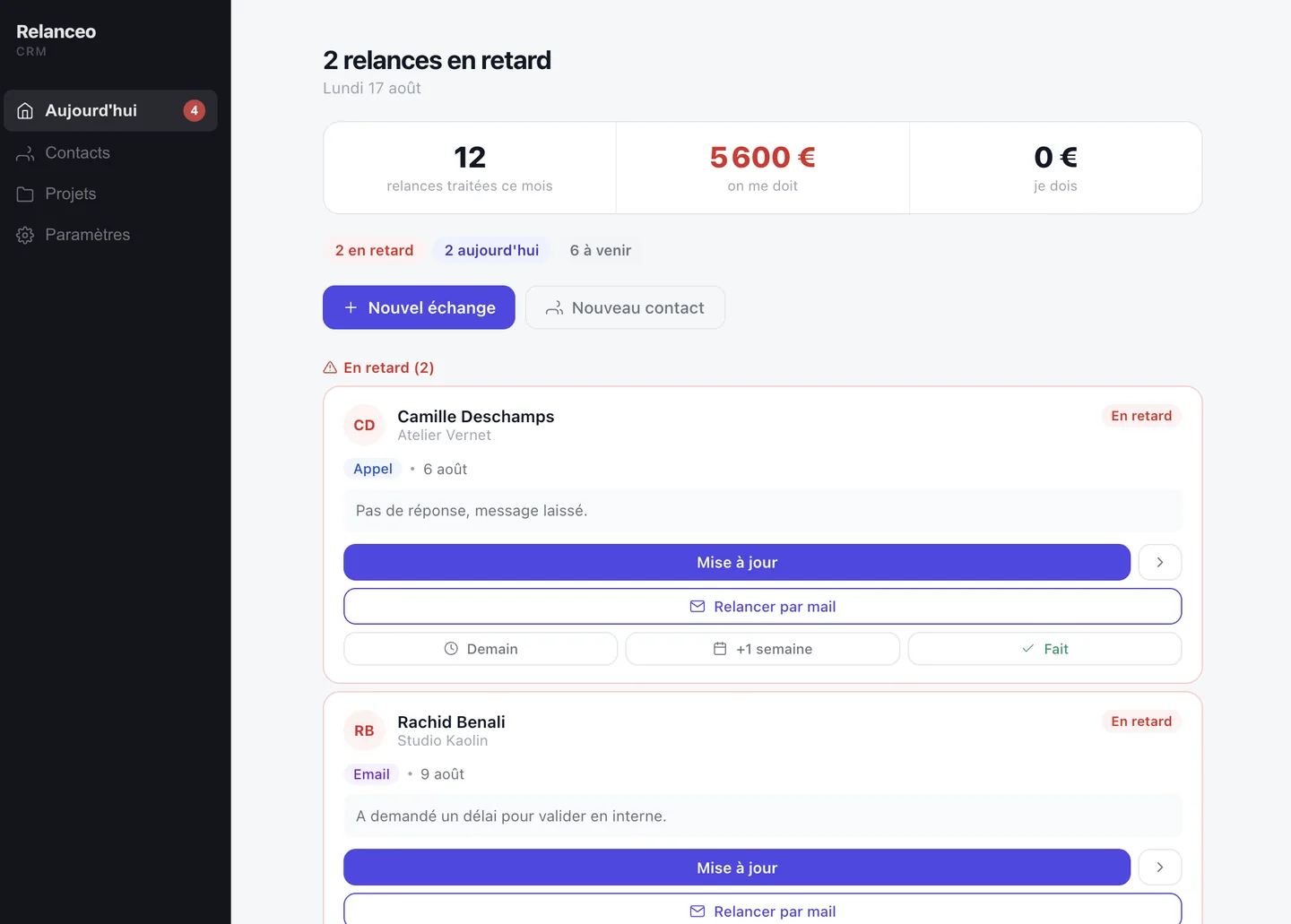Mark Camille Deschamps follow-up as Fait
The height and width of the screenshot is (924, 1291).
[1044, 649]
